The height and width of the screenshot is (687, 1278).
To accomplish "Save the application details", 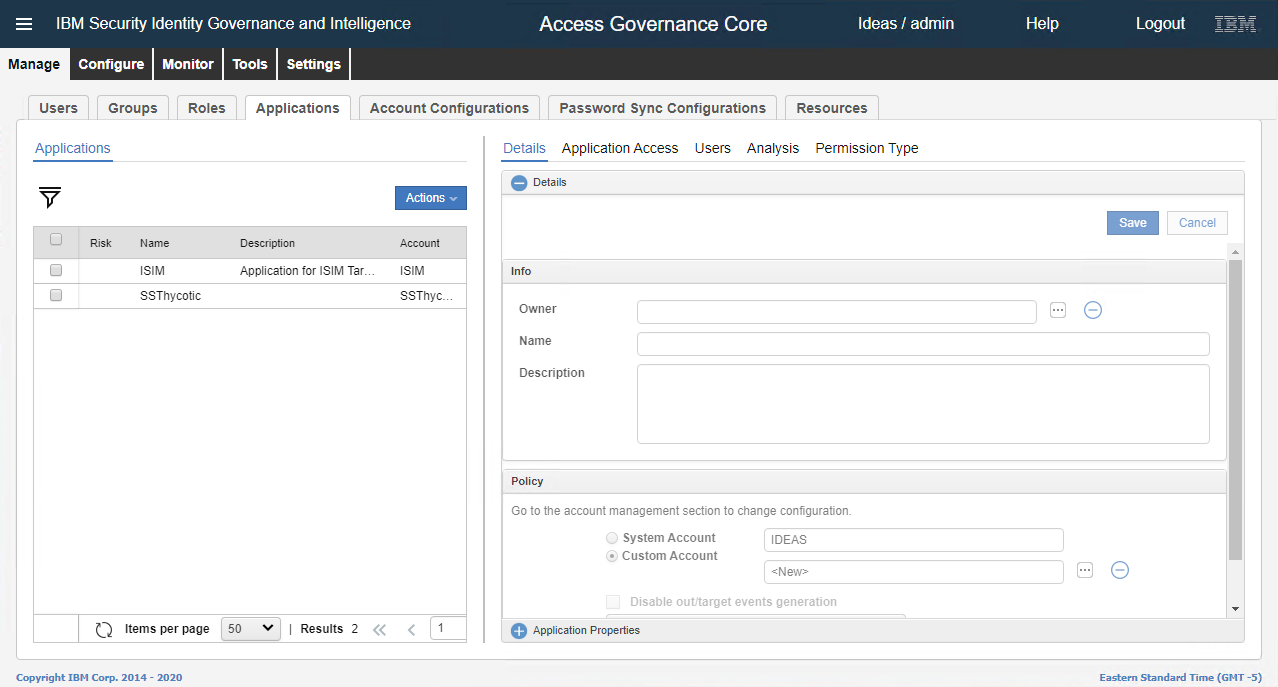I will click(x=1131, y=222).
